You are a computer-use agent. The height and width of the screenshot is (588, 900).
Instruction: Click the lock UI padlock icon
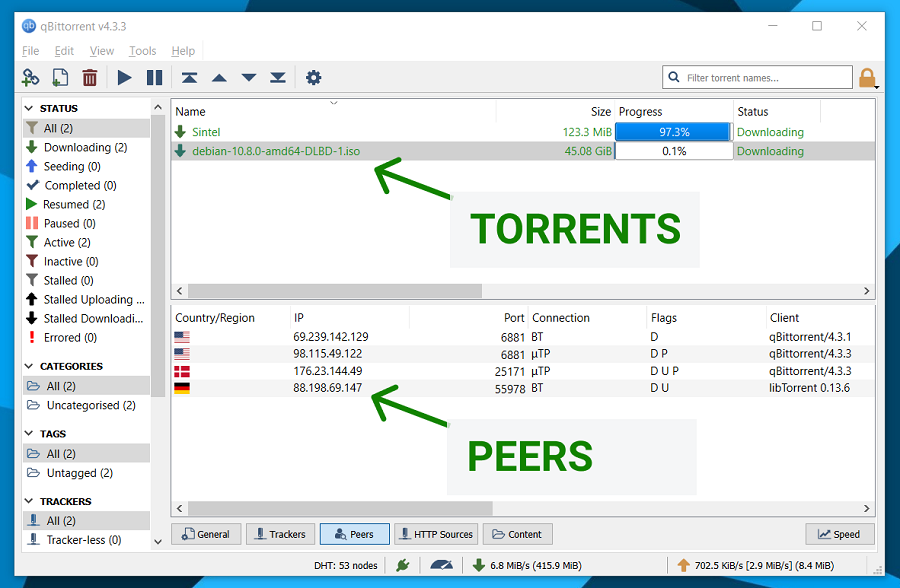(x=867, y=78)
